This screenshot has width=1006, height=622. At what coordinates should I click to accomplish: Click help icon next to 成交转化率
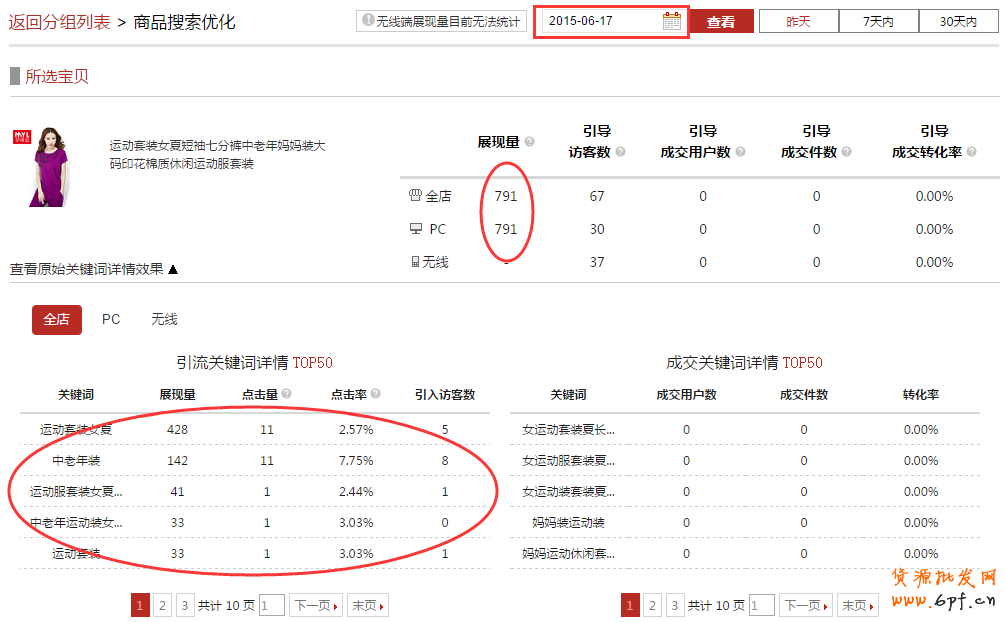[968, 152]
